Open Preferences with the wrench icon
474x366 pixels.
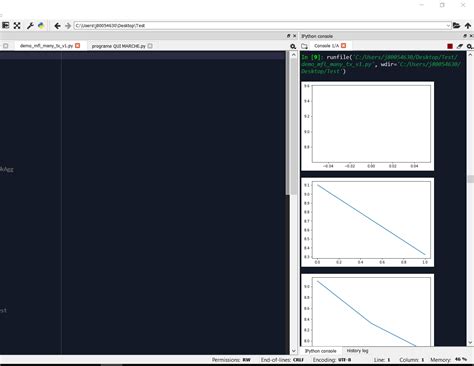pos(30,26)
